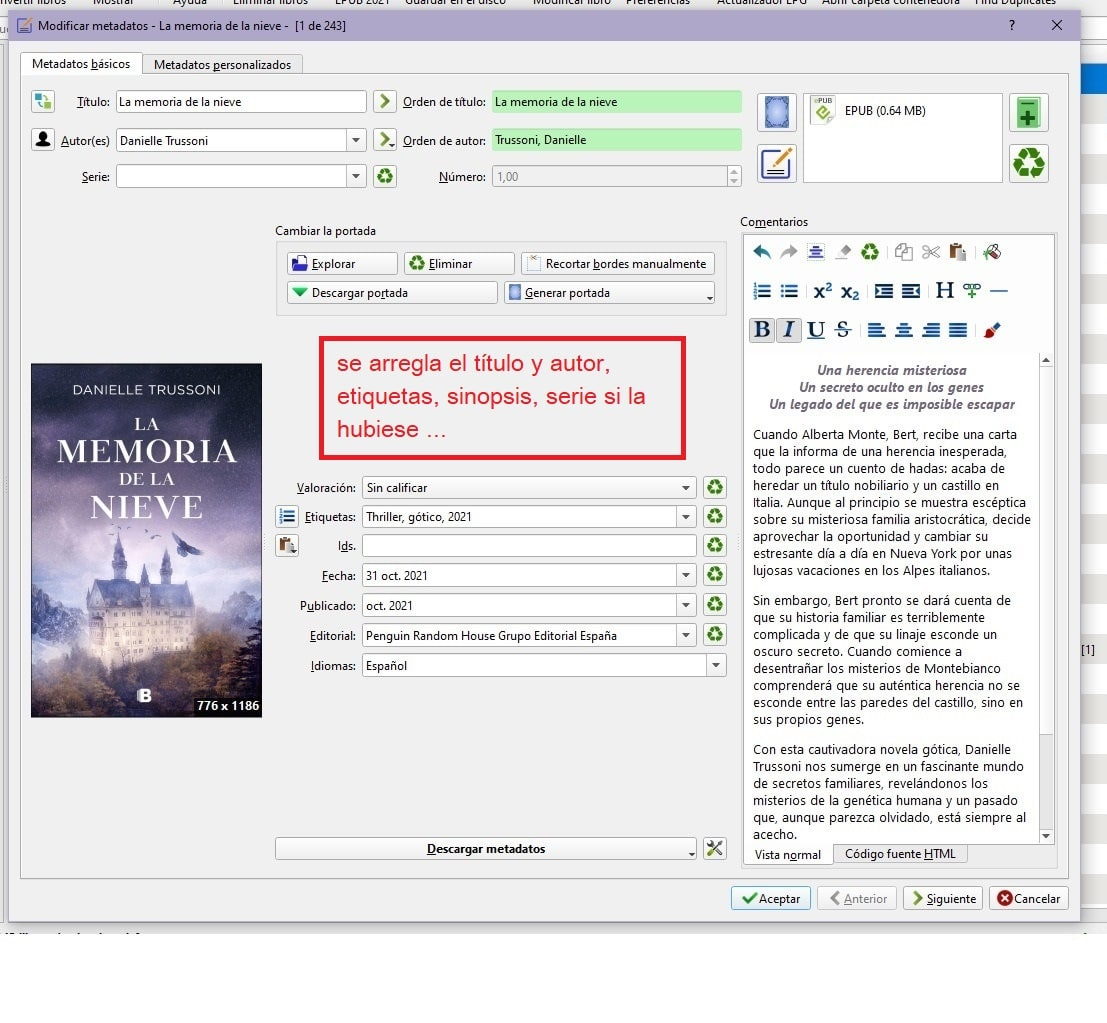1107x1023 pixels.
Task: Switch to Metadatos personalizados tab
Action: (222, 65)
